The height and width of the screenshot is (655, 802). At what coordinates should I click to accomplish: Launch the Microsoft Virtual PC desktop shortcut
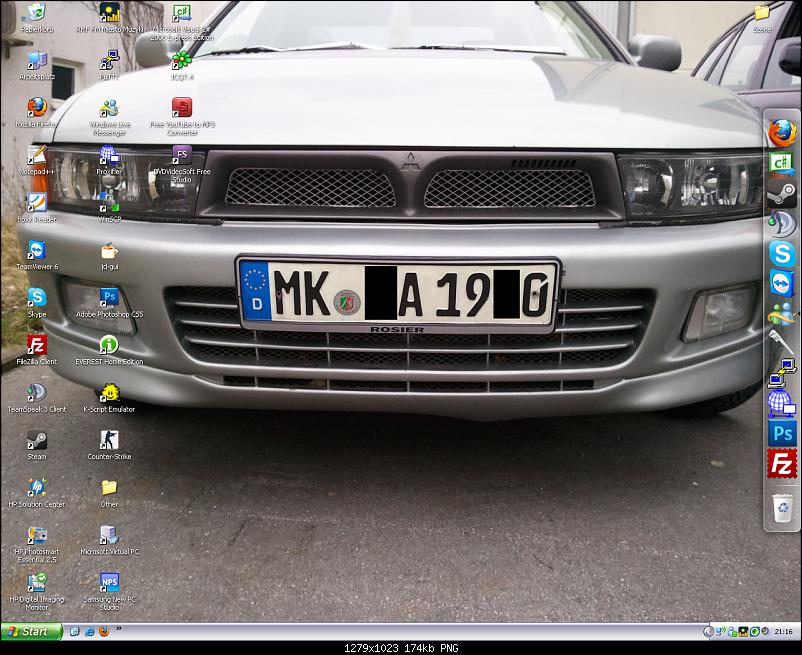pyautogui.click(x=109, y=535)
